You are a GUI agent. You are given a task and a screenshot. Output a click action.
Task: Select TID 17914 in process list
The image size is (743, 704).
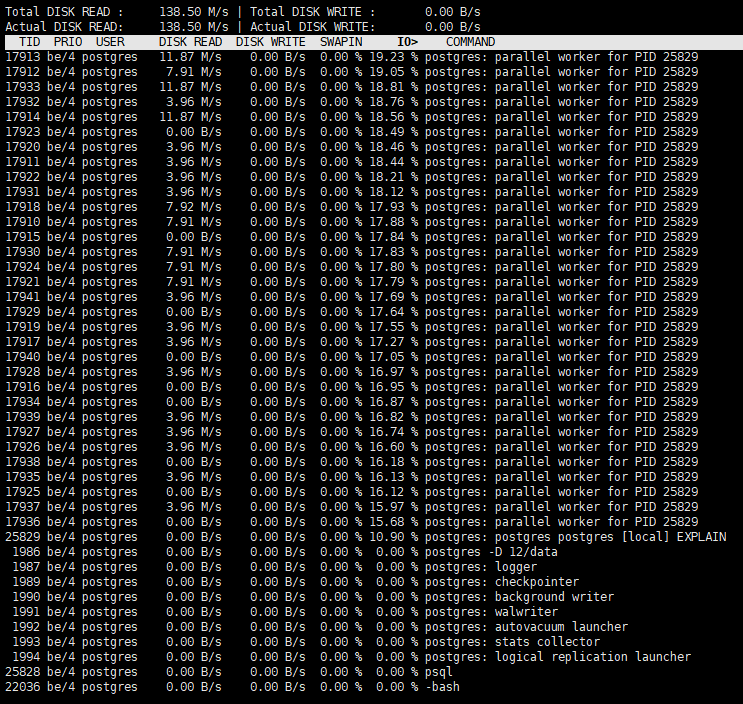23,117
